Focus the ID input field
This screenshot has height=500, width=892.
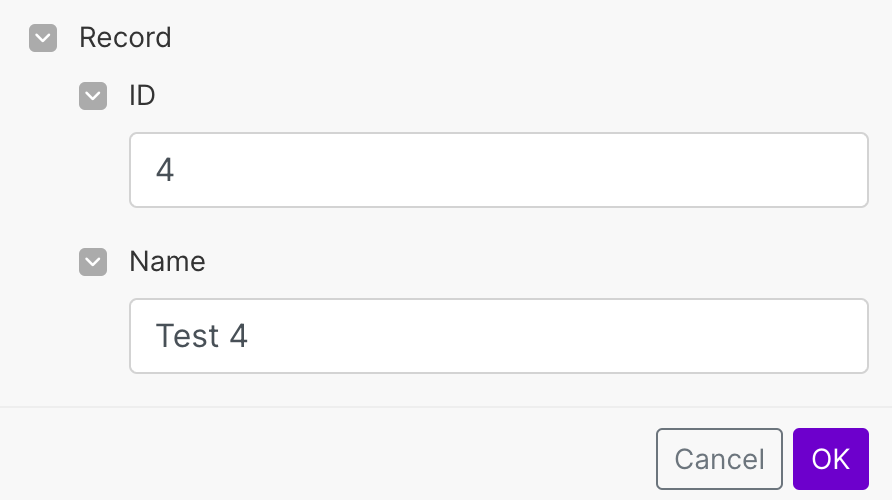pos(498,170)
